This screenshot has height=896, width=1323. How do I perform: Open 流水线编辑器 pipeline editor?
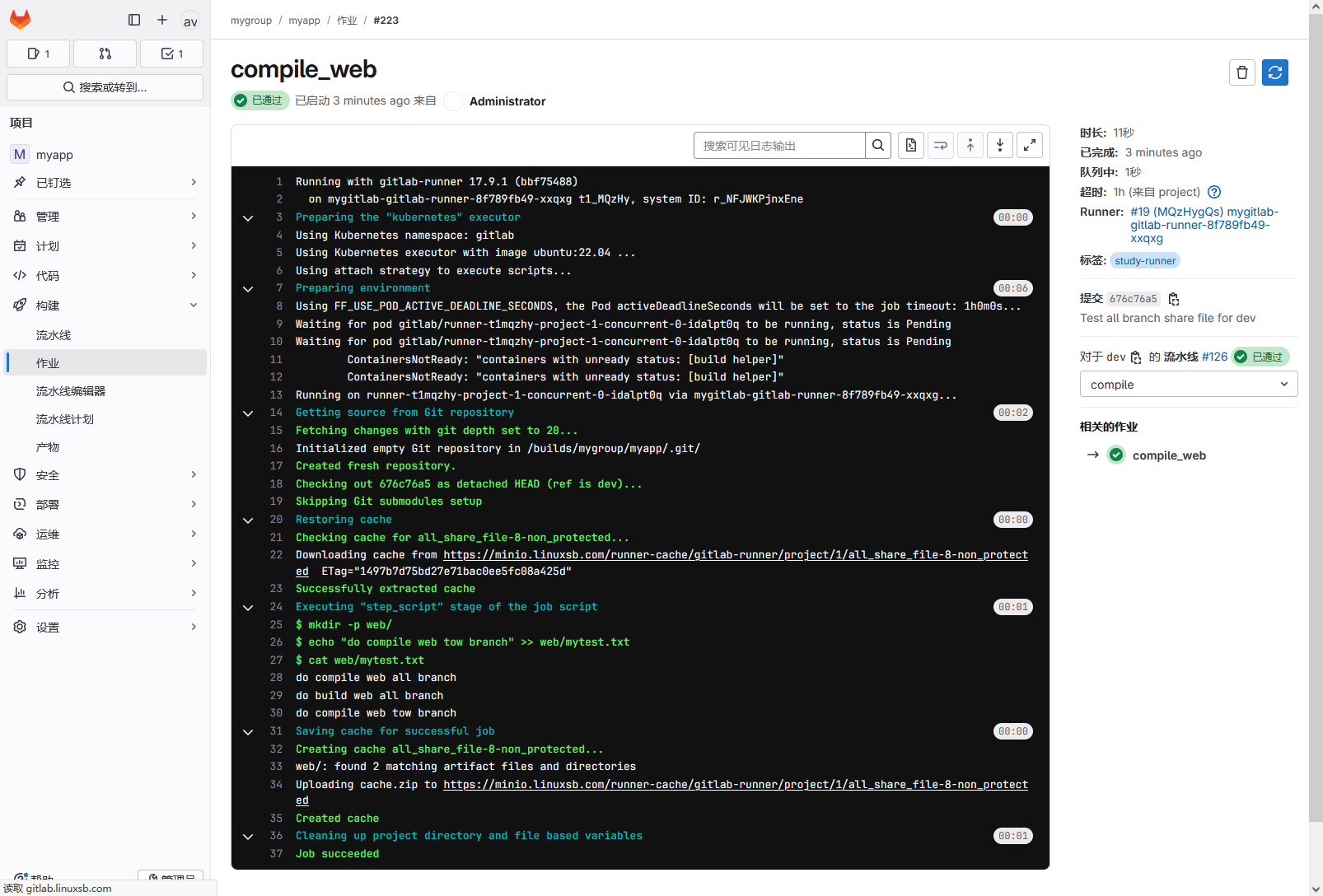click(105, 391)
